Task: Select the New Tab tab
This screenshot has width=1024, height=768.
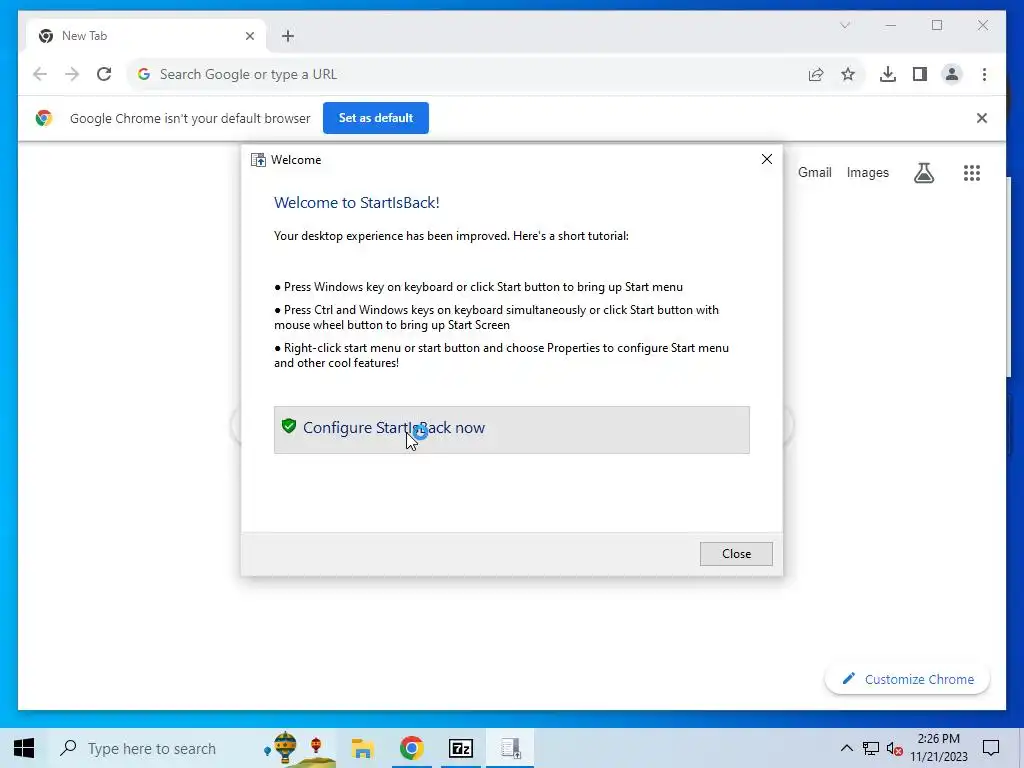Action: pyautogui.click(x=146, y=36)
